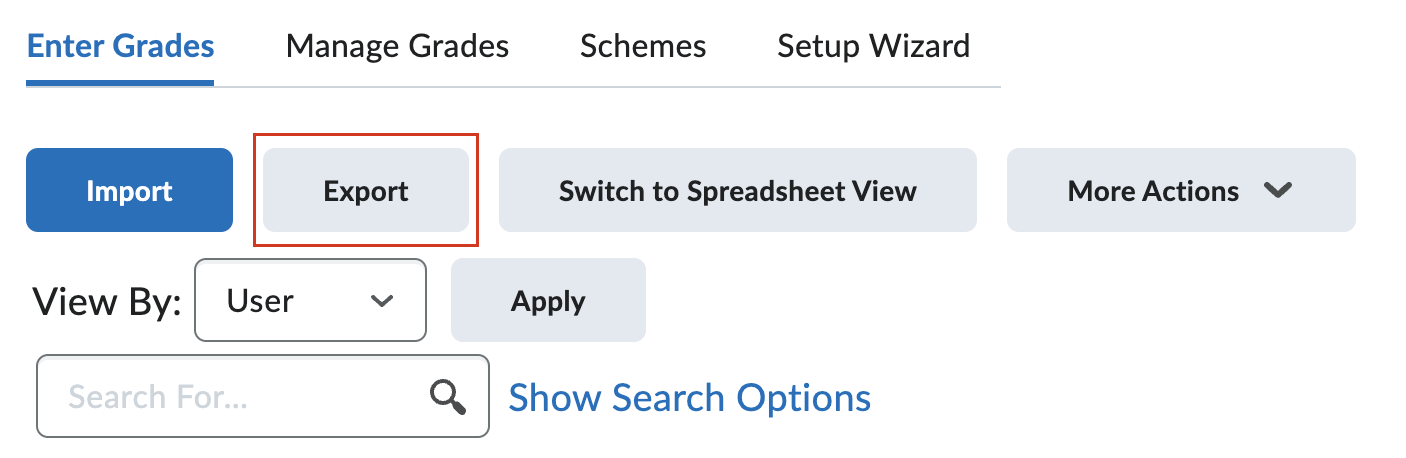Click the More Actions label text
Screen dimensions: 1406x458
tap(1153, 191)
